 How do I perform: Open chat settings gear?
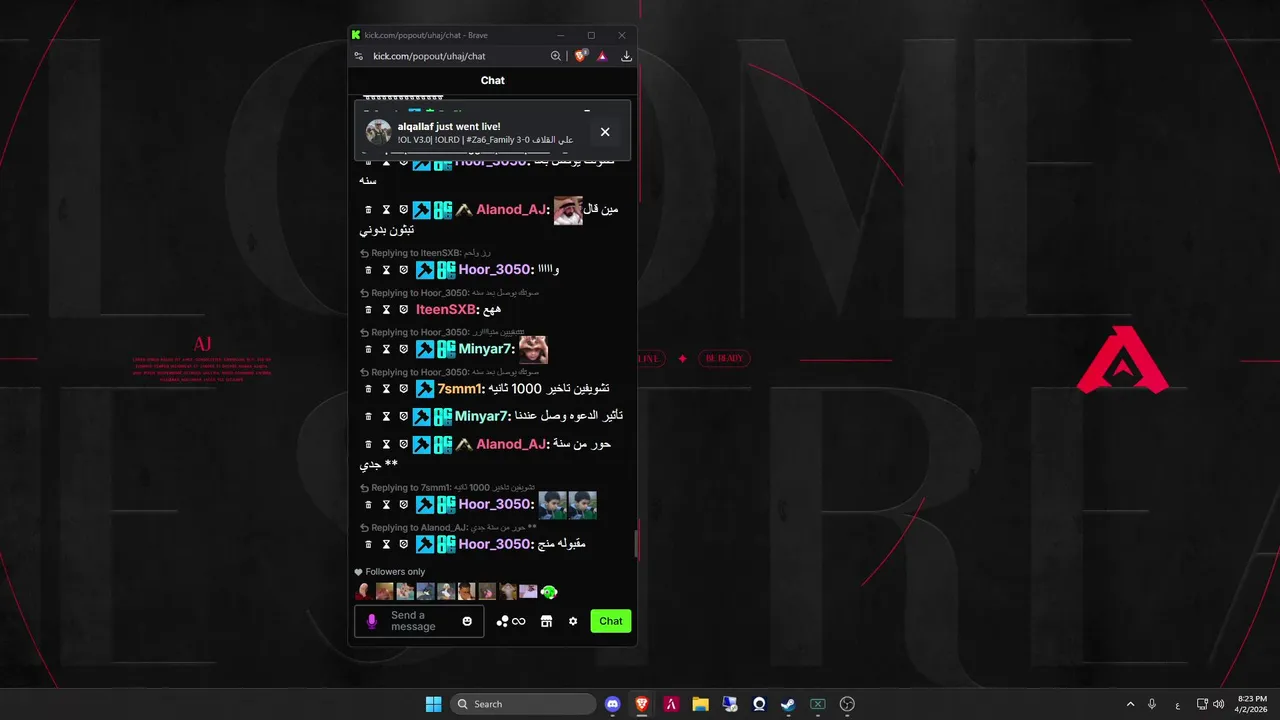pos(573,621)
